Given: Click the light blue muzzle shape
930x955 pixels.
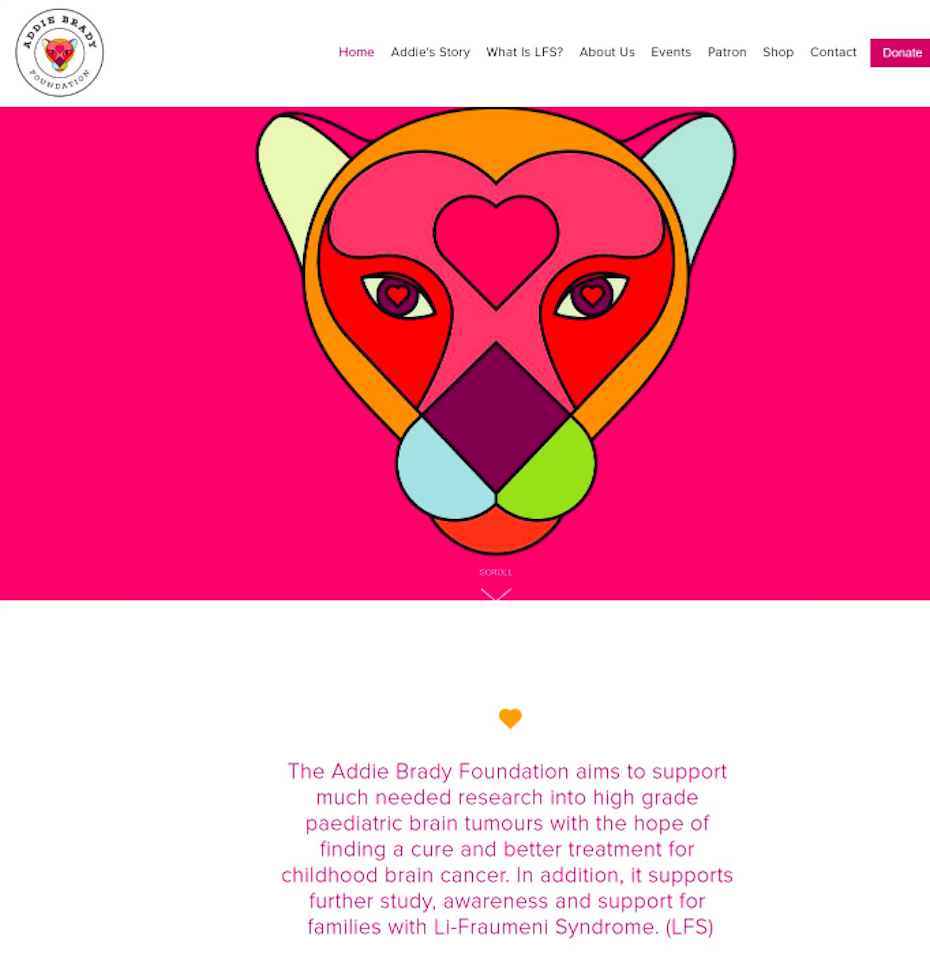Looking at the screenshot, I should pos(446,468).
